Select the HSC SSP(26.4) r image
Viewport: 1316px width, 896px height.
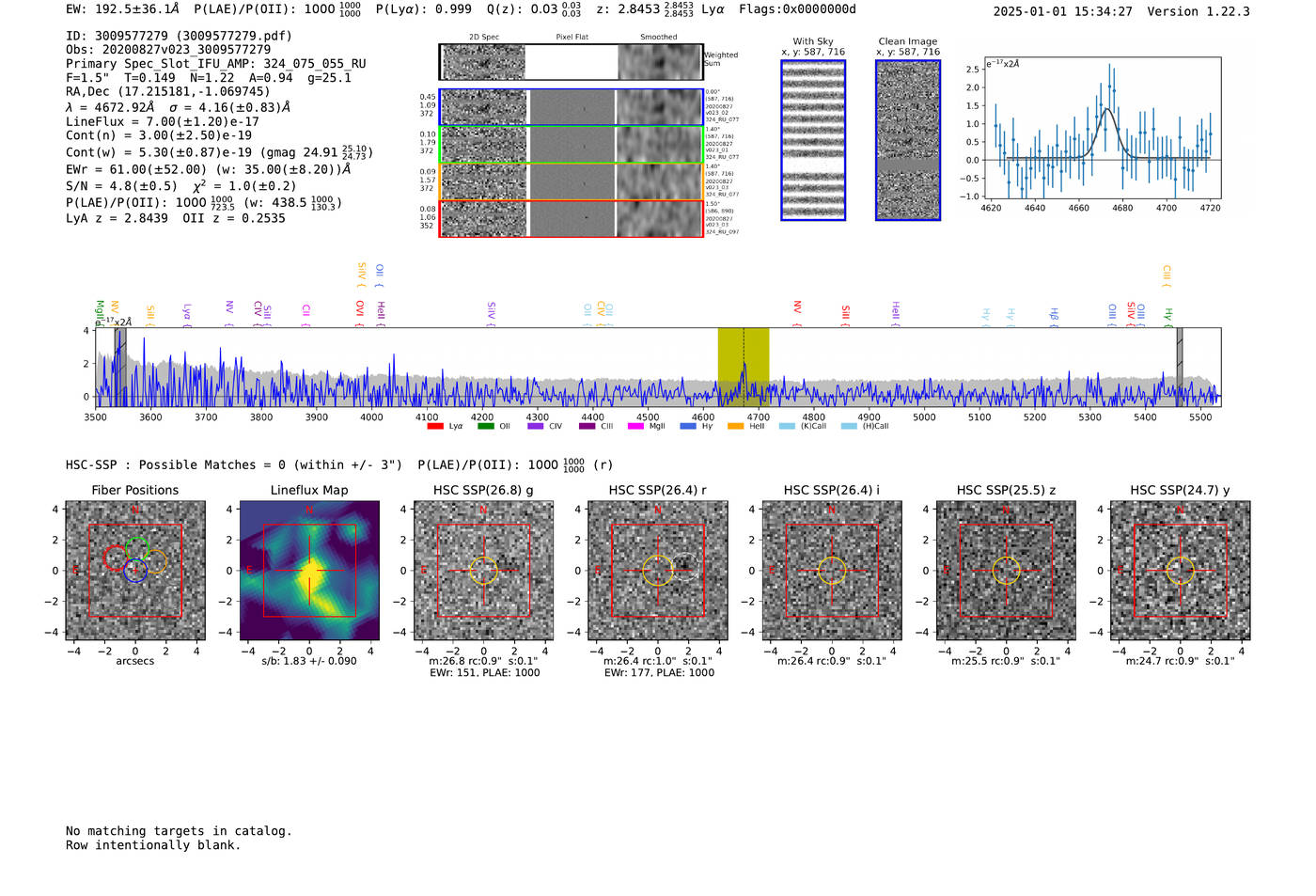click(x=658, y=571)
